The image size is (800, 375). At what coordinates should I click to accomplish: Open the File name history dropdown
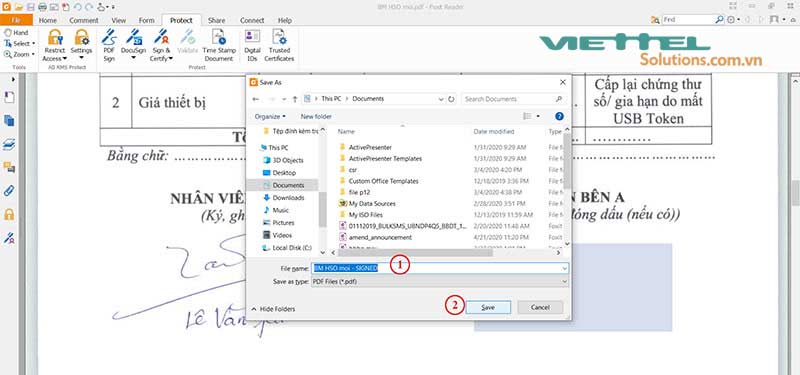coord(564,268)
